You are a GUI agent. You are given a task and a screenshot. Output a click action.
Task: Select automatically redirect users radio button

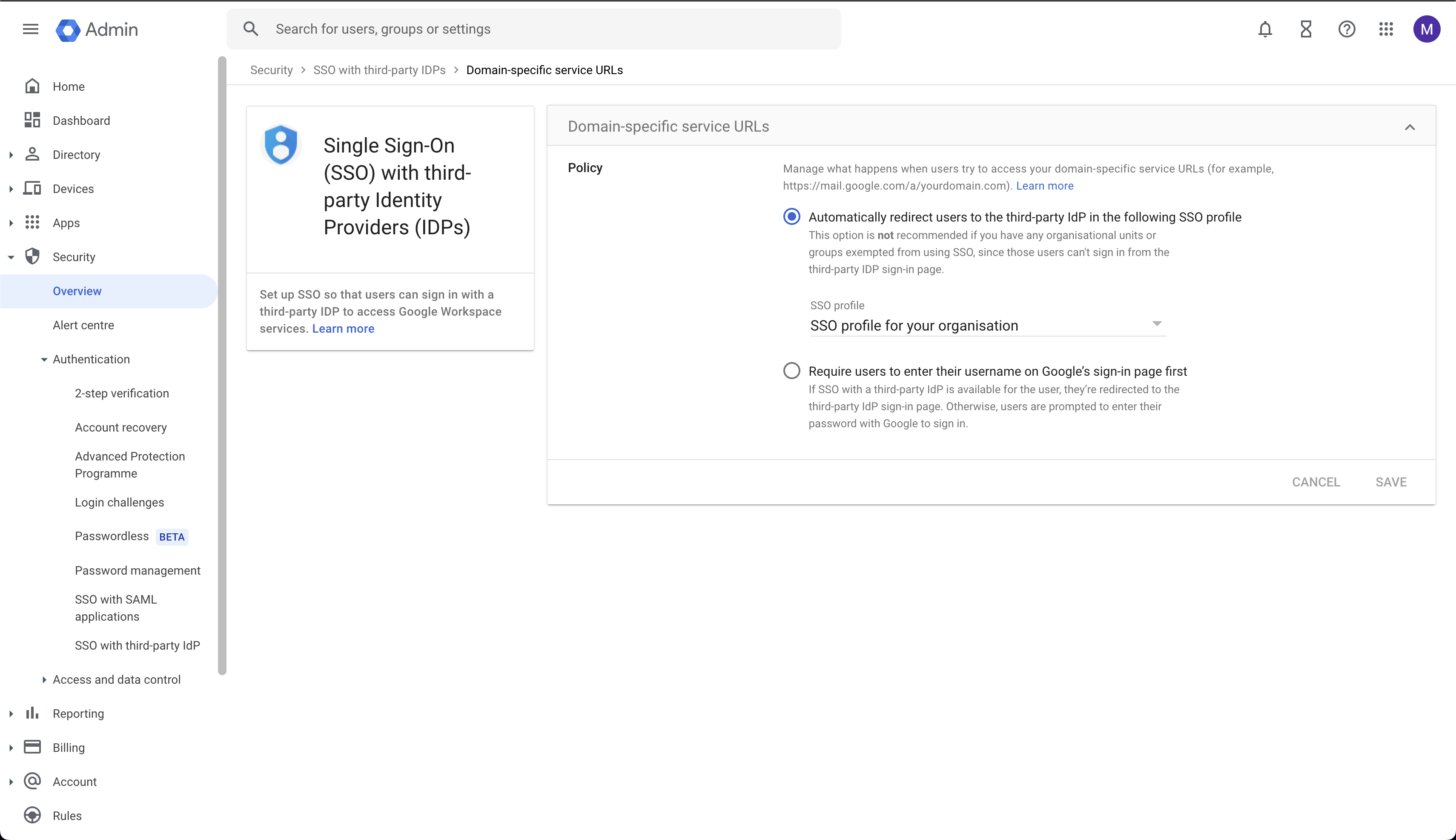[x=792, y=217]
